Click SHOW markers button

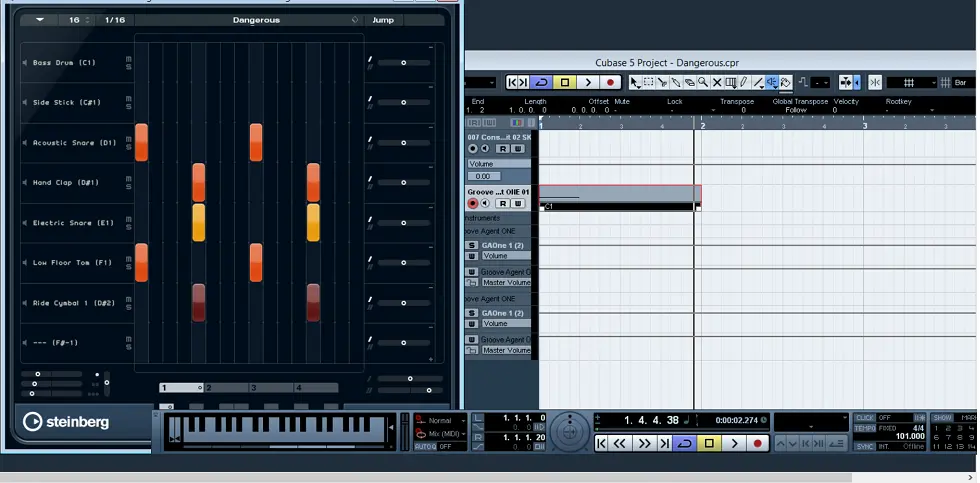click(x=942, y=418)
